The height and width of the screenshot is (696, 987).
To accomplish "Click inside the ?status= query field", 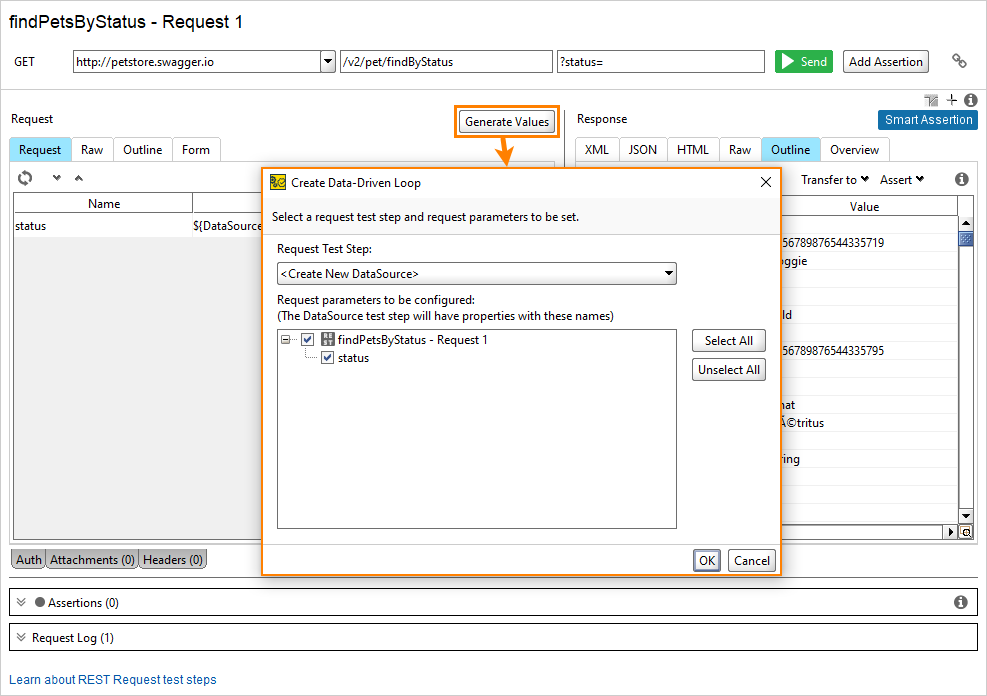I will [x=660, y=61].
